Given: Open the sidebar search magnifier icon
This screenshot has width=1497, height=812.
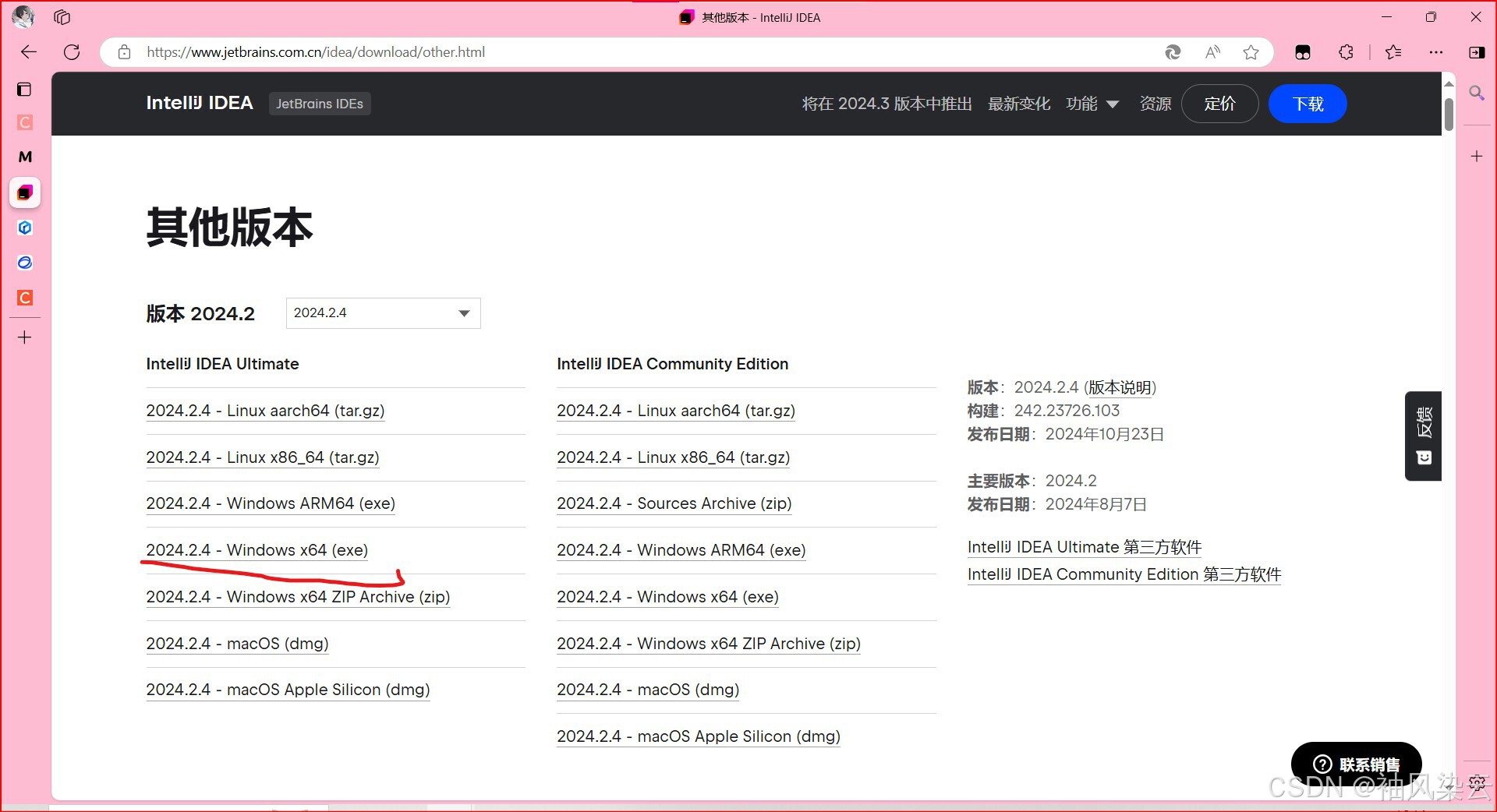Looking at the screenshot, I should [1477, 94].
